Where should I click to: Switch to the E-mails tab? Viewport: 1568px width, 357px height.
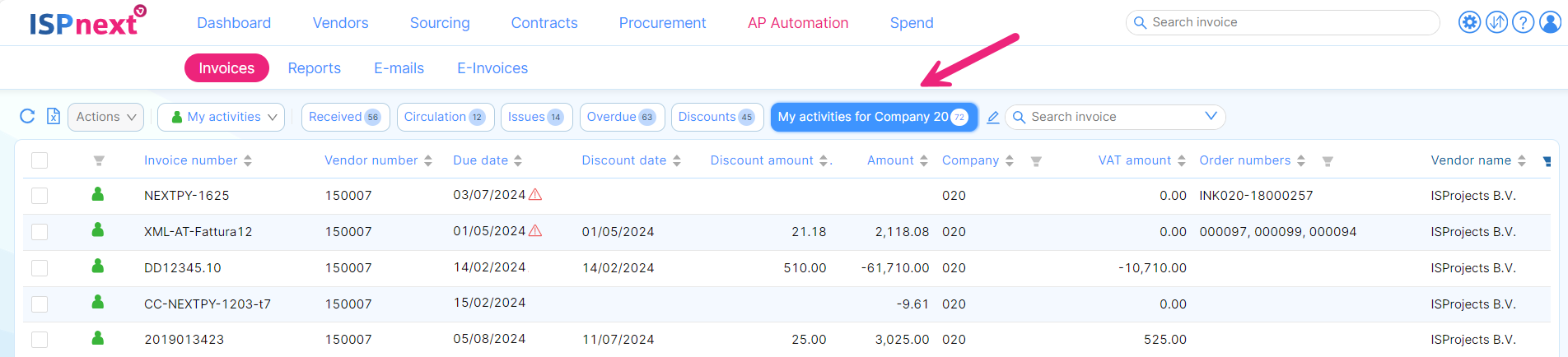tap(399, 68)
